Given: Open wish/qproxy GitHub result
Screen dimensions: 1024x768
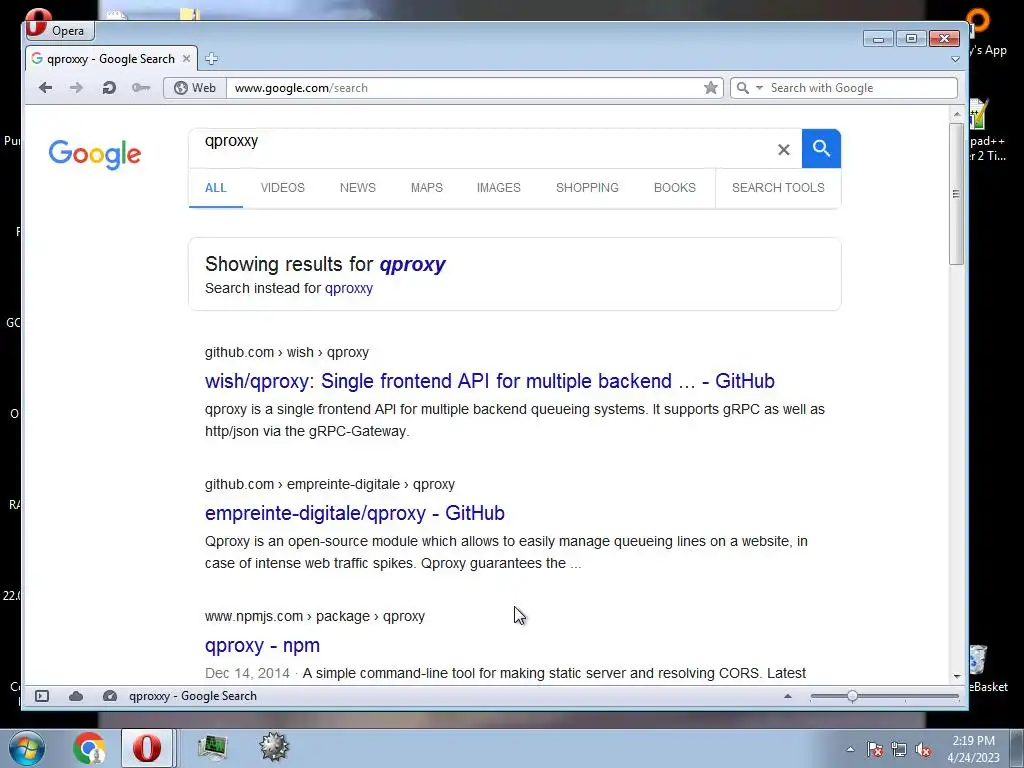Looking at the screenshot, I should (490, 381).
